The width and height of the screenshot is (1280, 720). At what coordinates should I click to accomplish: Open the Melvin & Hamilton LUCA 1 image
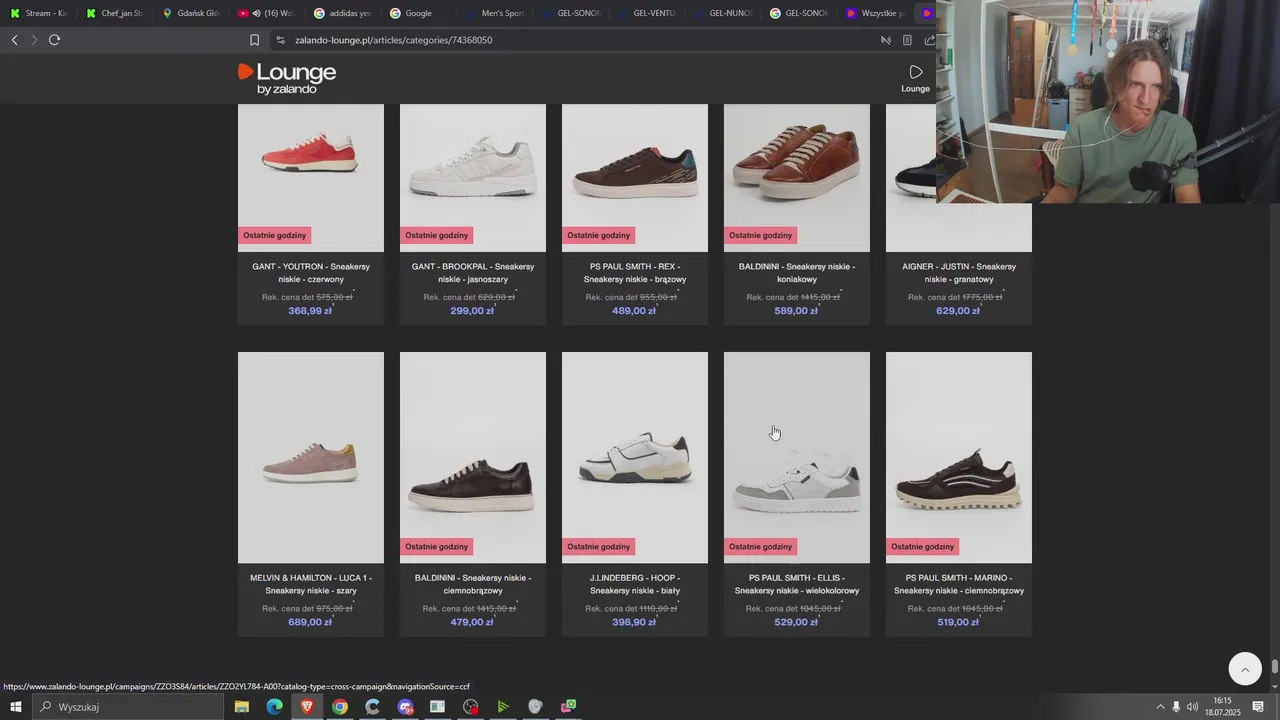pyautogui.click(x=311, y=457)
